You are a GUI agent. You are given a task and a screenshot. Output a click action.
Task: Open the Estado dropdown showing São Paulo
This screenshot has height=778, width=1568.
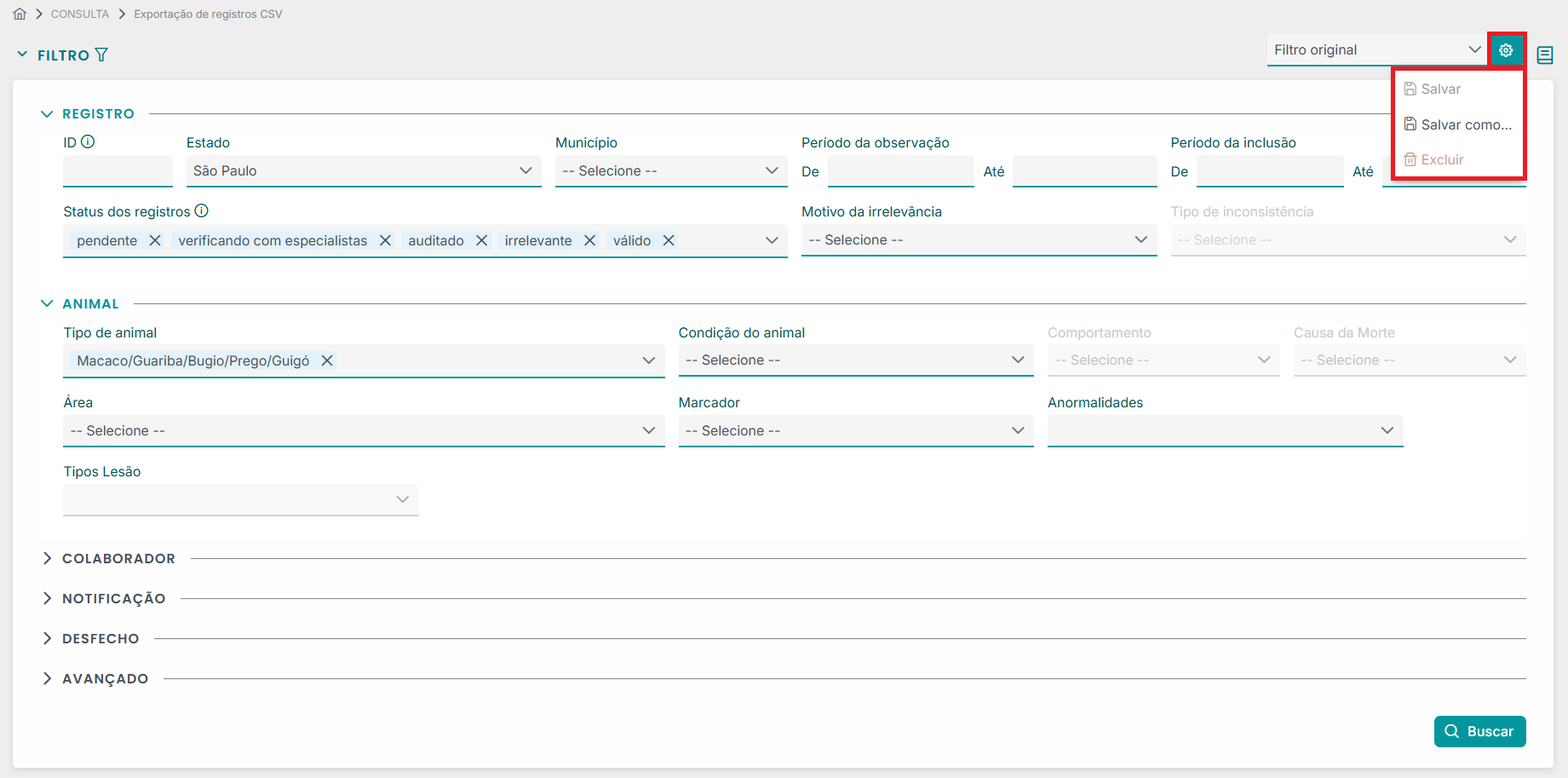click(x=363, y=170)
